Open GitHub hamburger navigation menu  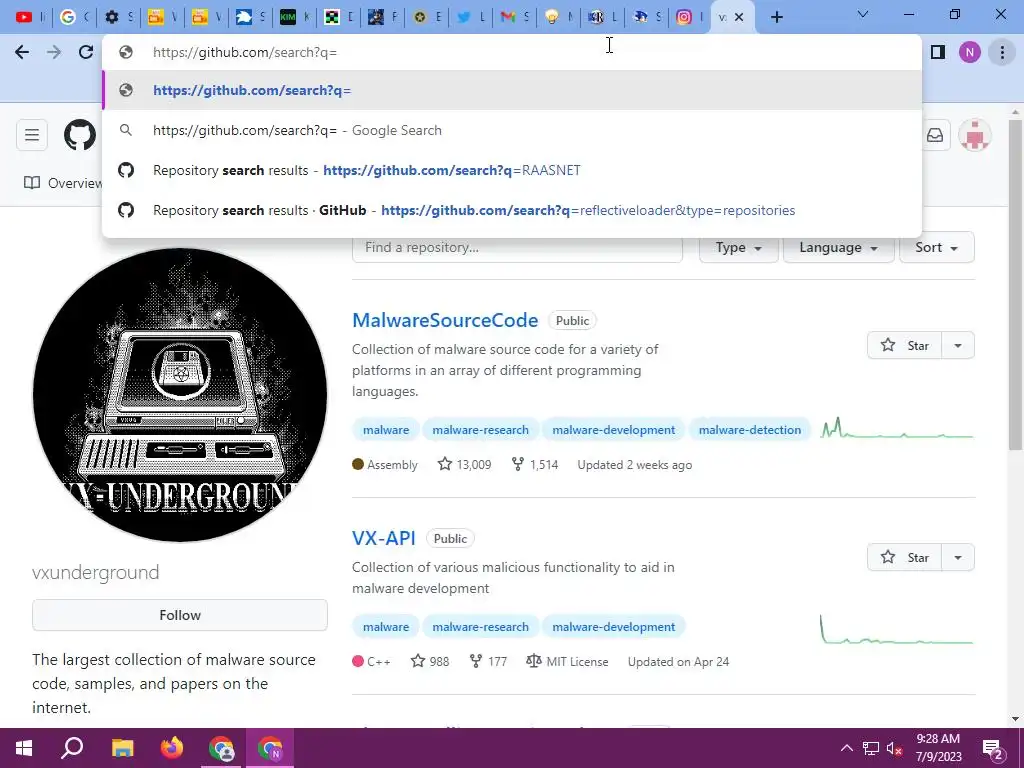click(32, 135)
